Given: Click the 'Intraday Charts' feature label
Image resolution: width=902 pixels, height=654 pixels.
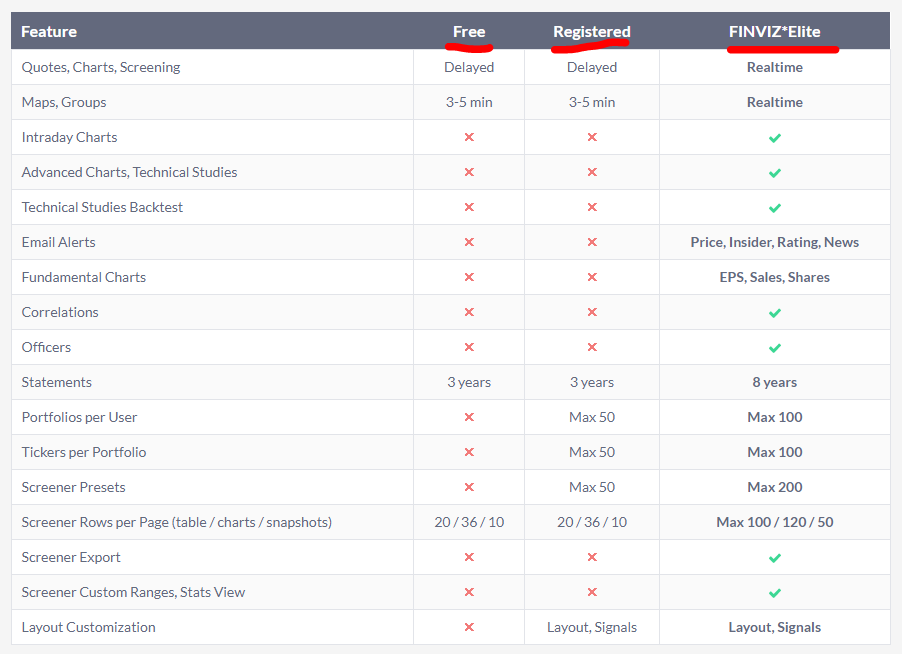Looking at the screenshot, I should [x=69, y=137].
